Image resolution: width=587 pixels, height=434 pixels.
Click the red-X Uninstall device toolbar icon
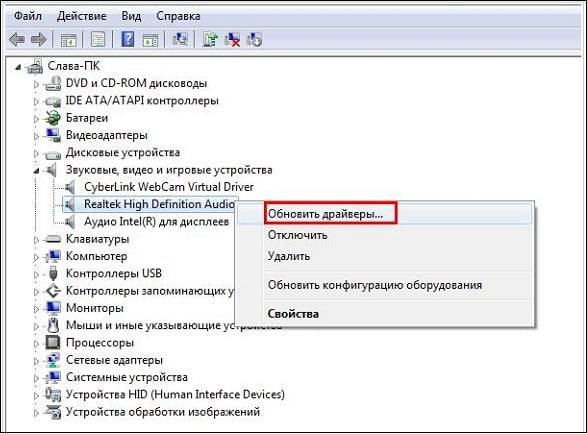click(x=232, y=39)
